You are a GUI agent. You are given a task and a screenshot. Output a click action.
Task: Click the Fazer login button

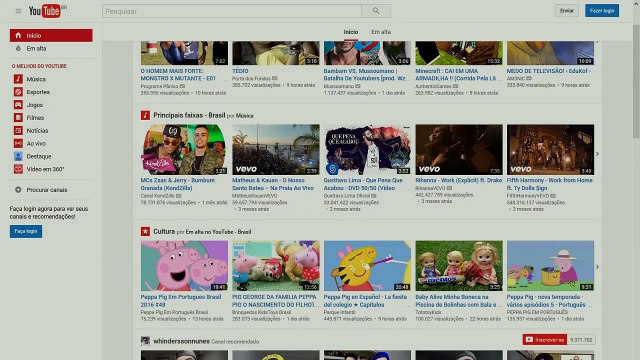coord(602,11)
